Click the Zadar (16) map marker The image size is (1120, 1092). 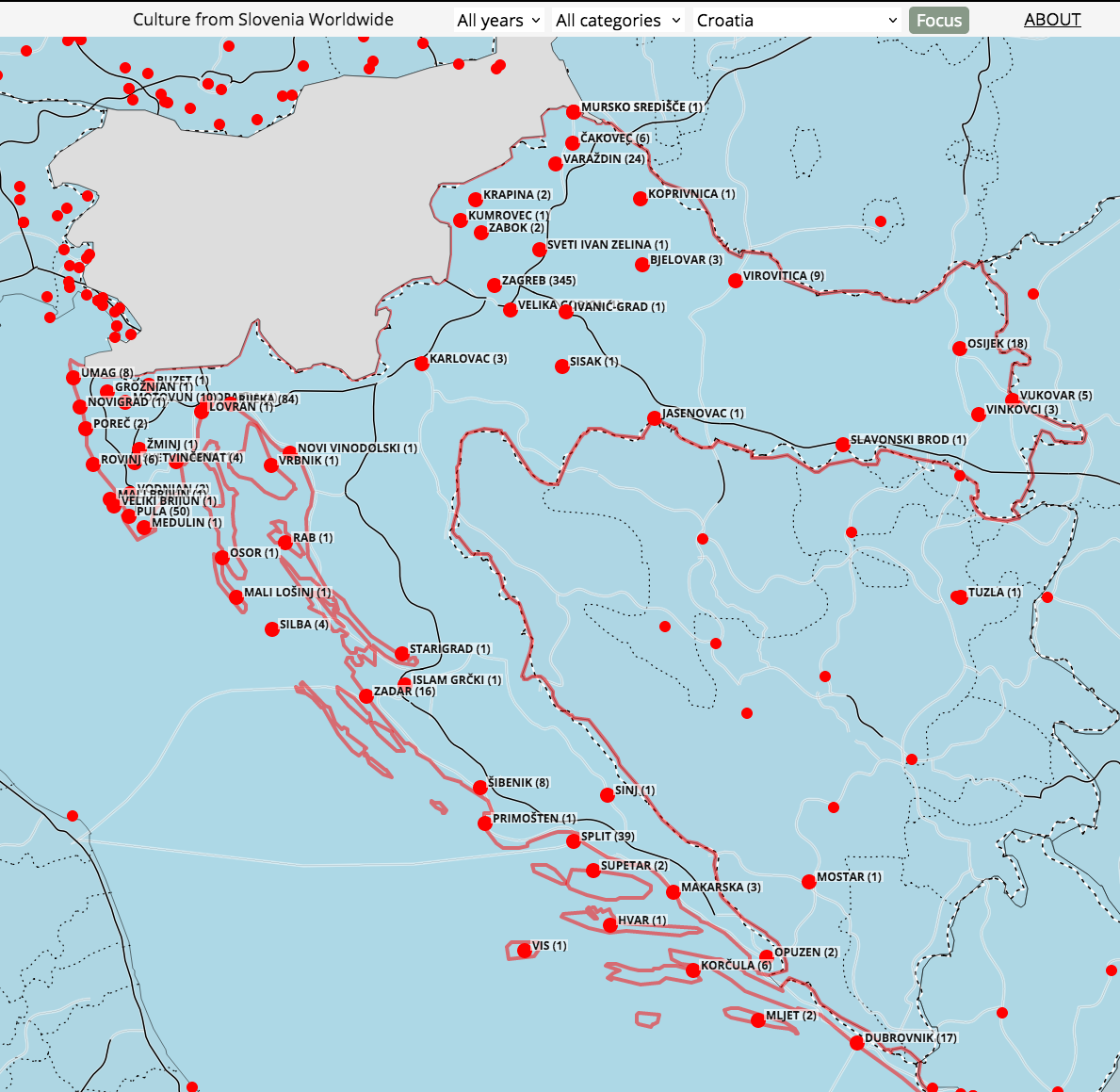pyautogui.click(x=367, y=693)
